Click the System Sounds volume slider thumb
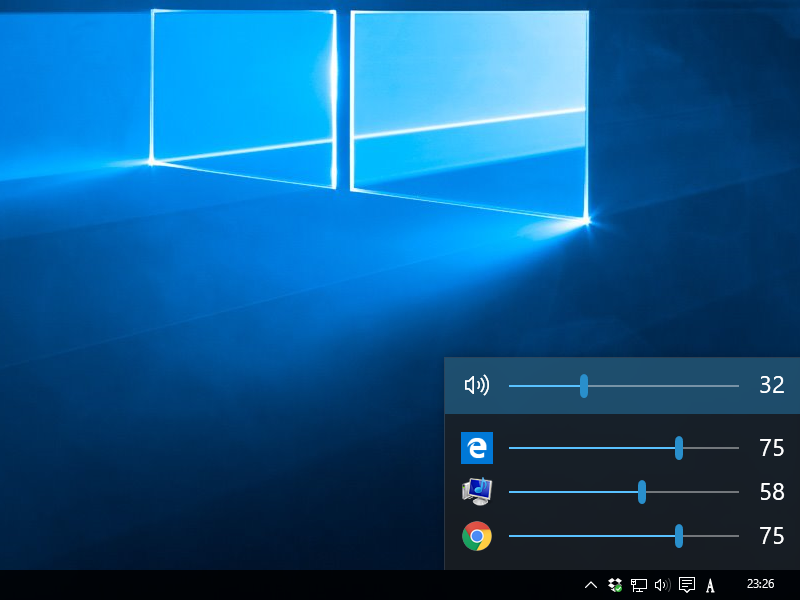This screenshot has width=800, height=600. coord(642,492)
